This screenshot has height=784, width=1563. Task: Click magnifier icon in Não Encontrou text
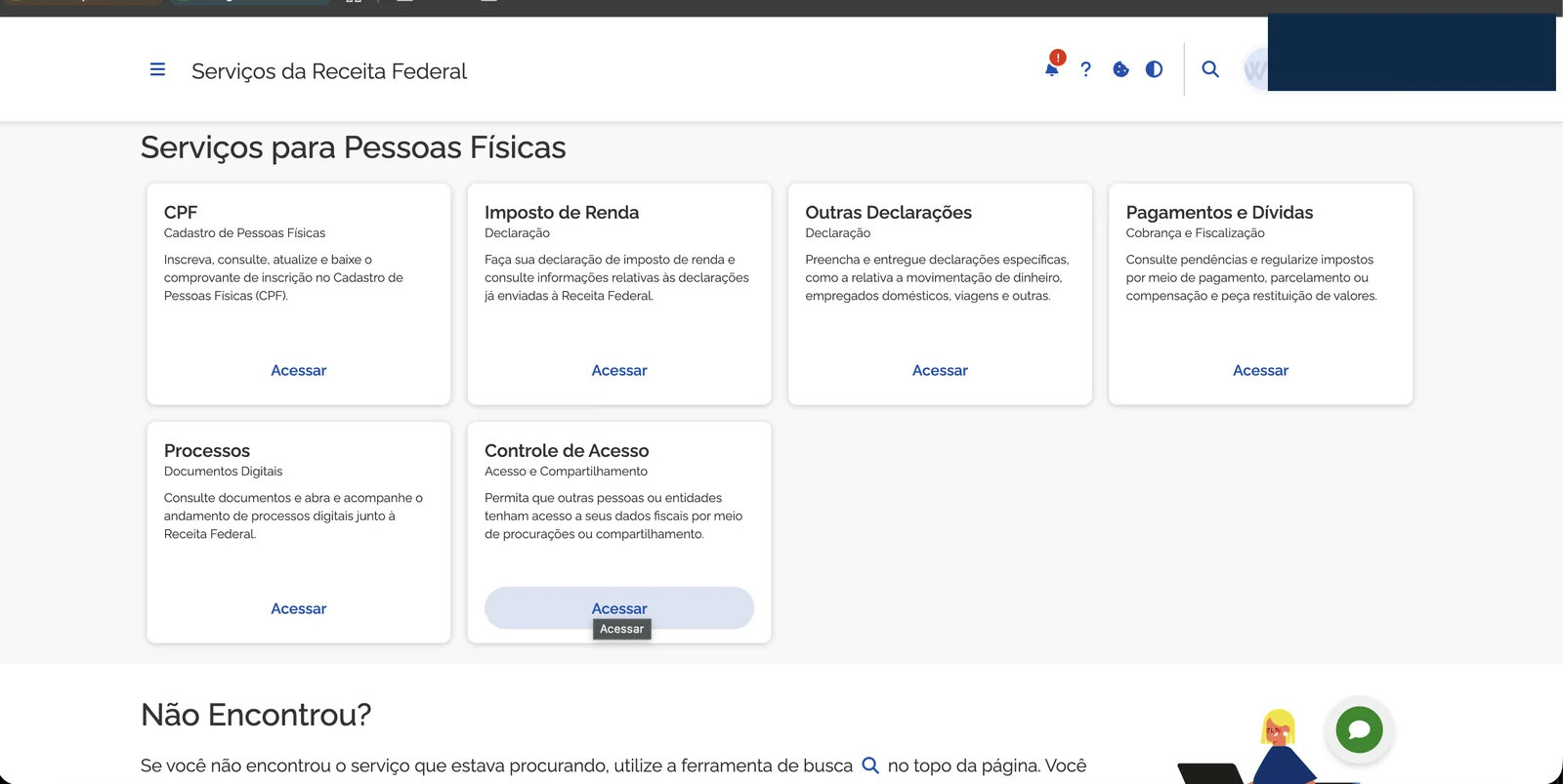(870, 765)
